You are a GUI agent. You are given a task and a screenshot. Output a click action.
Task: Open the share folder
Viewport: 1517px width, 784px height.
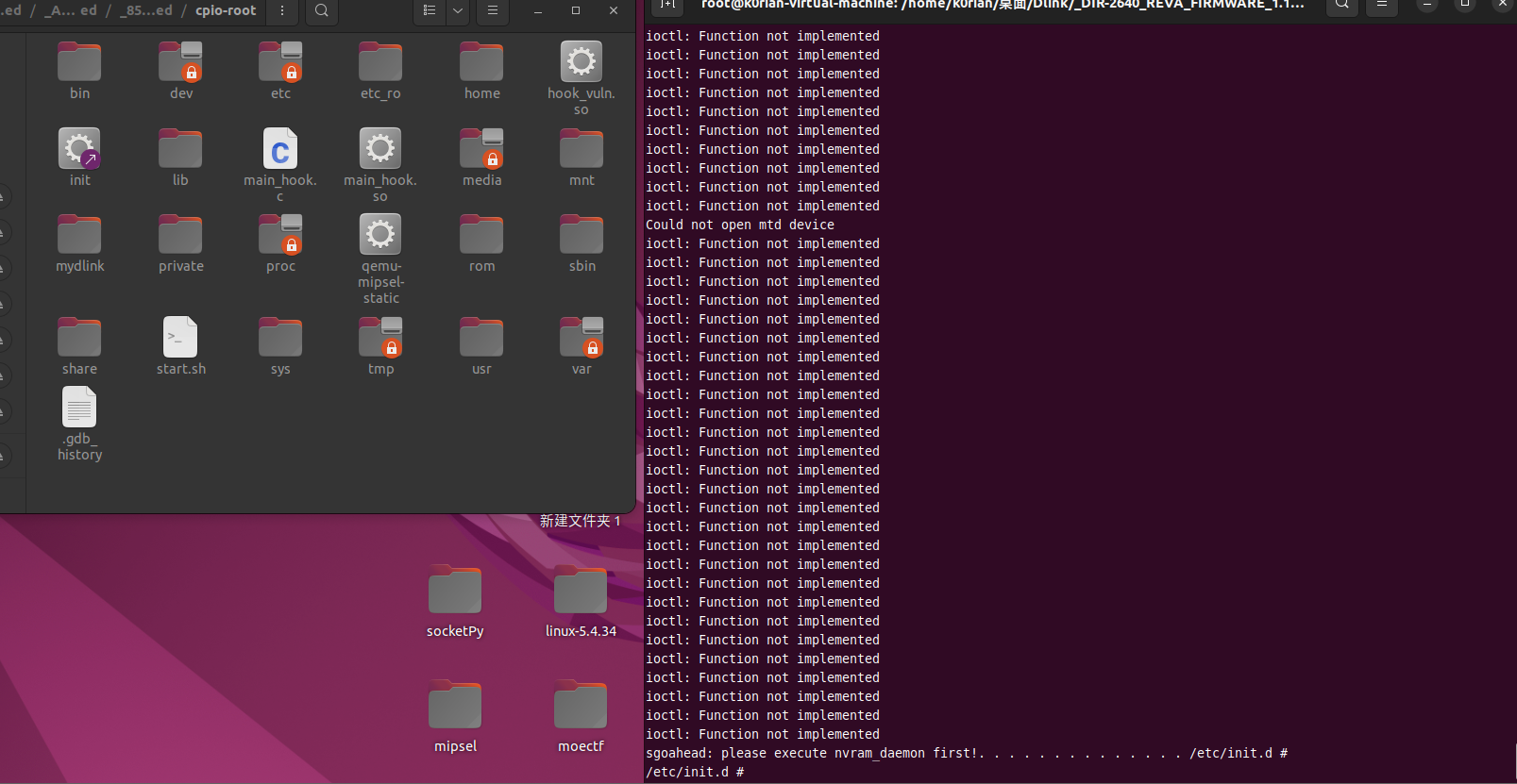(x=79, y=345)
